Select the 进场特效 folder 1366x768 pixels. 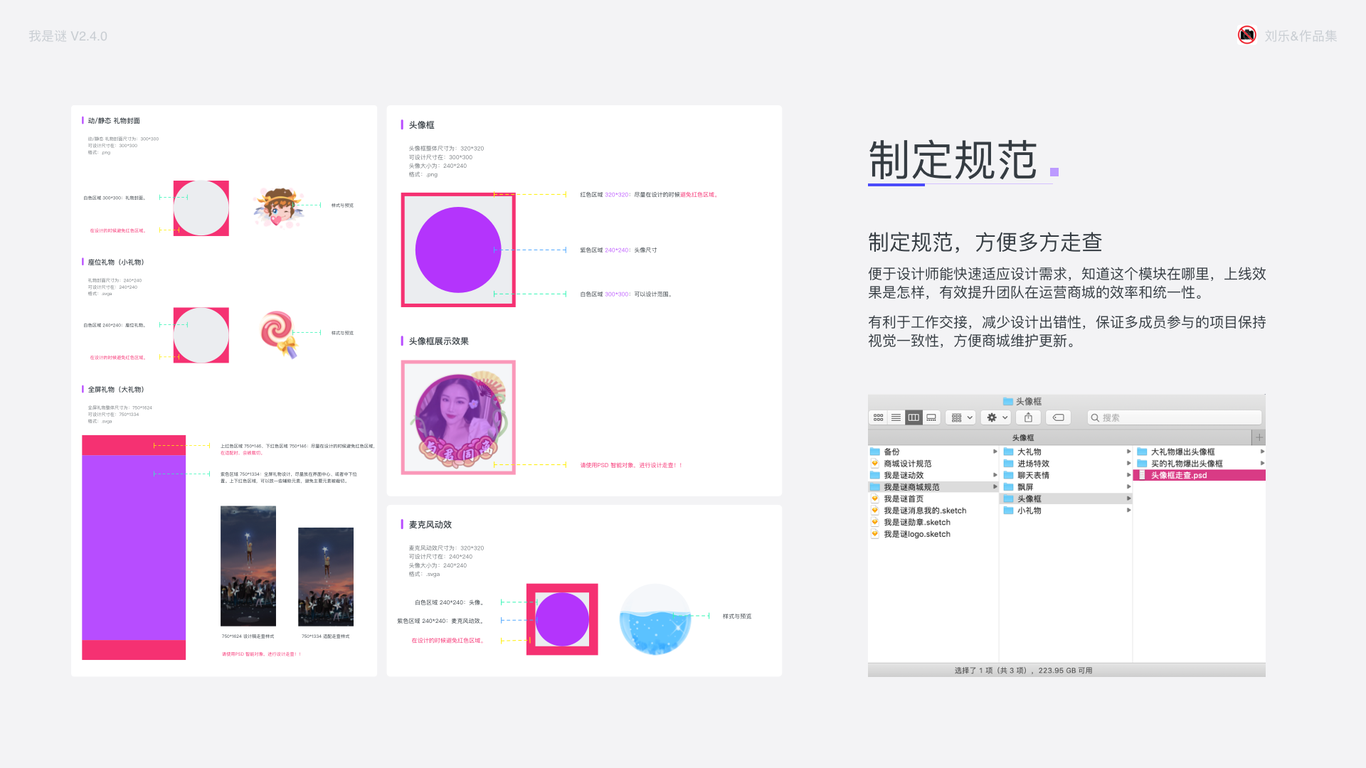click(x=1067, y=464)
